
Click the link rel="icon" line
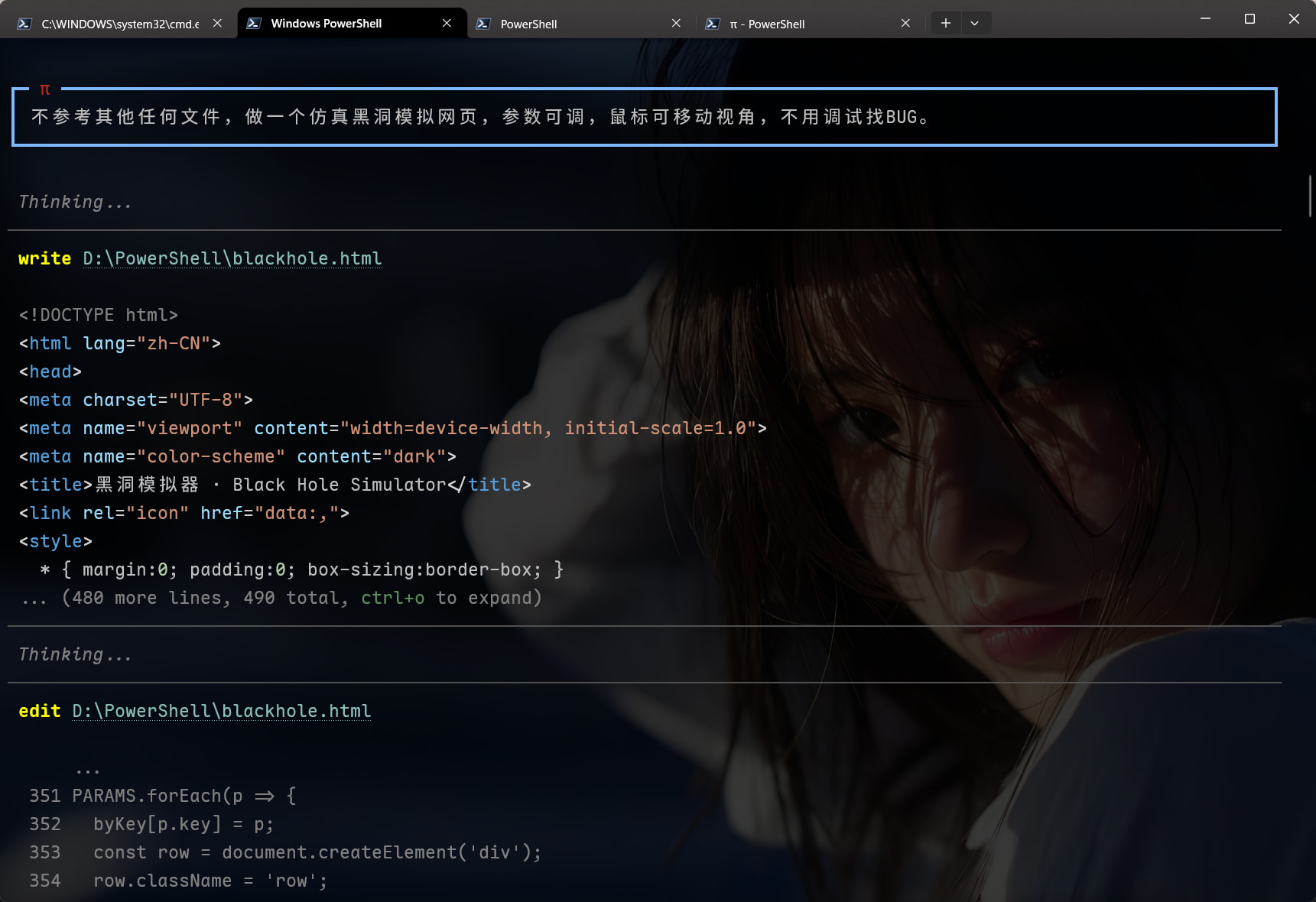click(184, 513)
